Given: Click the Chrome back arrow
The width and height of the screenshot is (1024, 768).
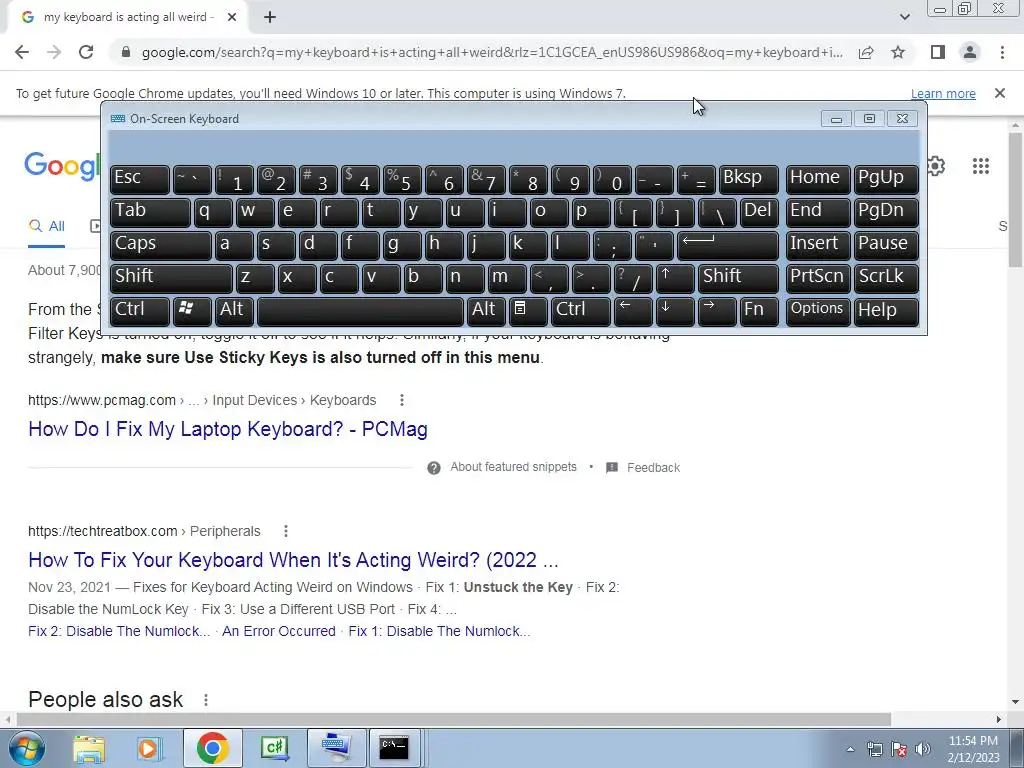Looking at the screenshot, I should (22, 52).
